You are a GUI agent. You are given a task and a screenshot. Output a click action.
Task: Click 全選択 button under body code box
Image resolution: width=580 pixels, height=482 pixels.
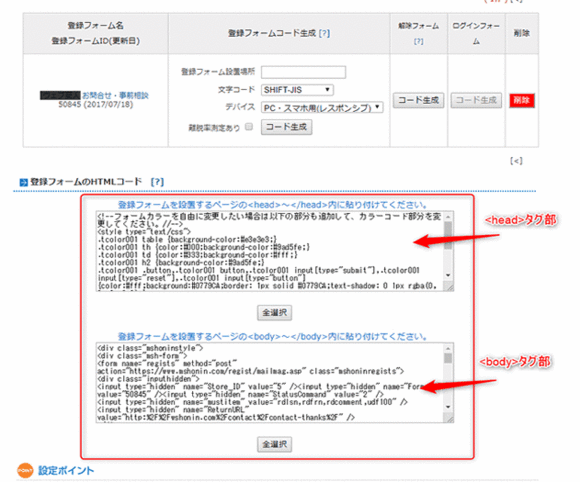coord(274,444)
